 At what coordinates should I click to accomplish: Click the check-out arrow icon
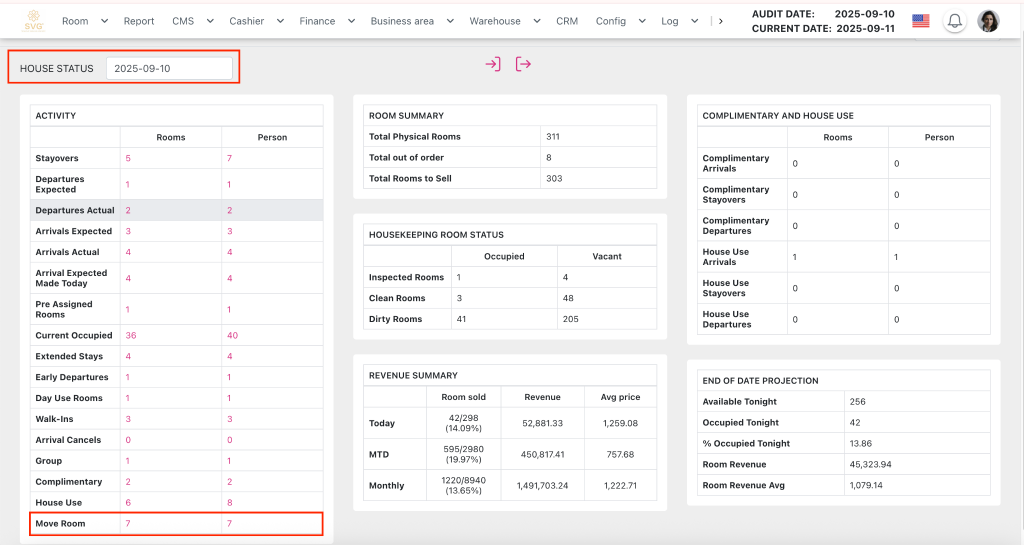coord(523,64)
